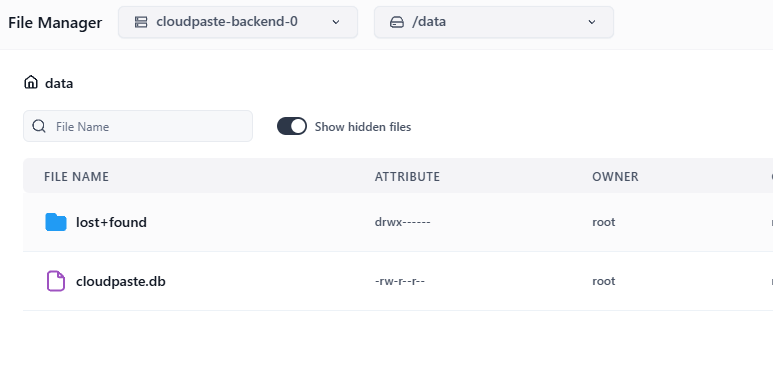The image size is (773, 388).
Task: Click the ATTRIBUTE column header
Action: click(407, 176)
